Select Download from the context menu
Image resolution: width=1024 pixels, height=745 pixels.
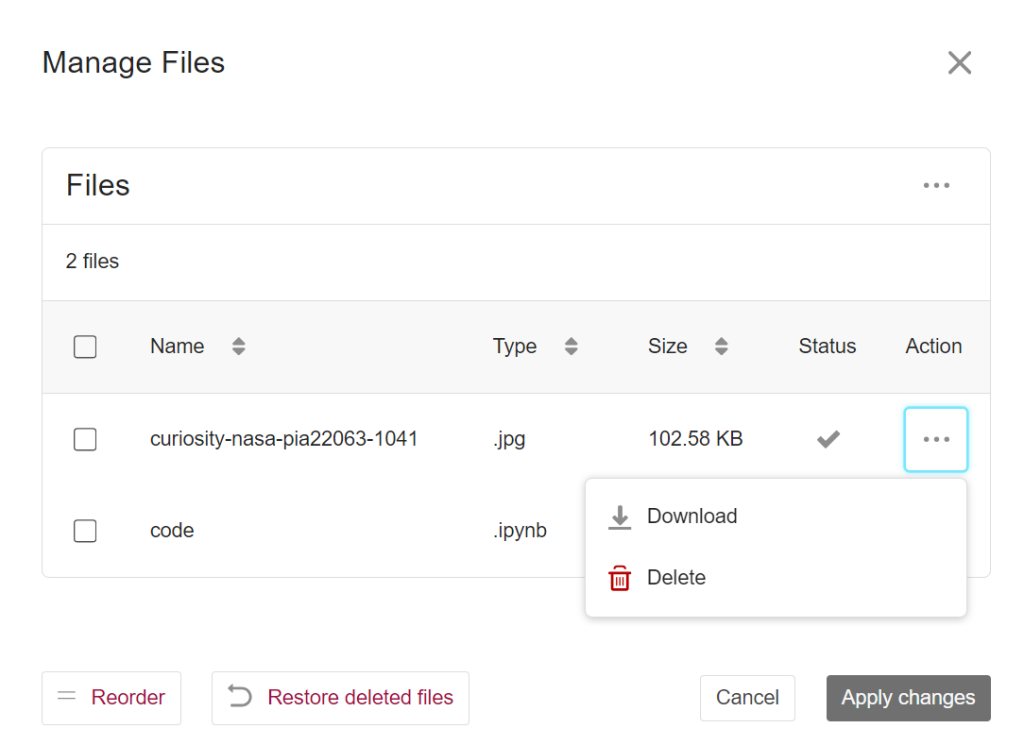pyautogui.click(x=692, y=516)
